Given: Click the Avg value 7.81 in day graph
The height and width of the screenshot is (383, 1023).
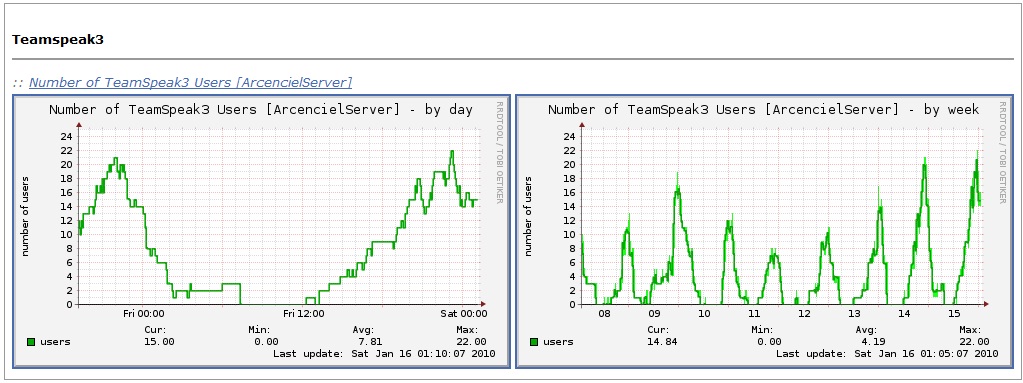Looking at the screenshot, I should point(370,341).
